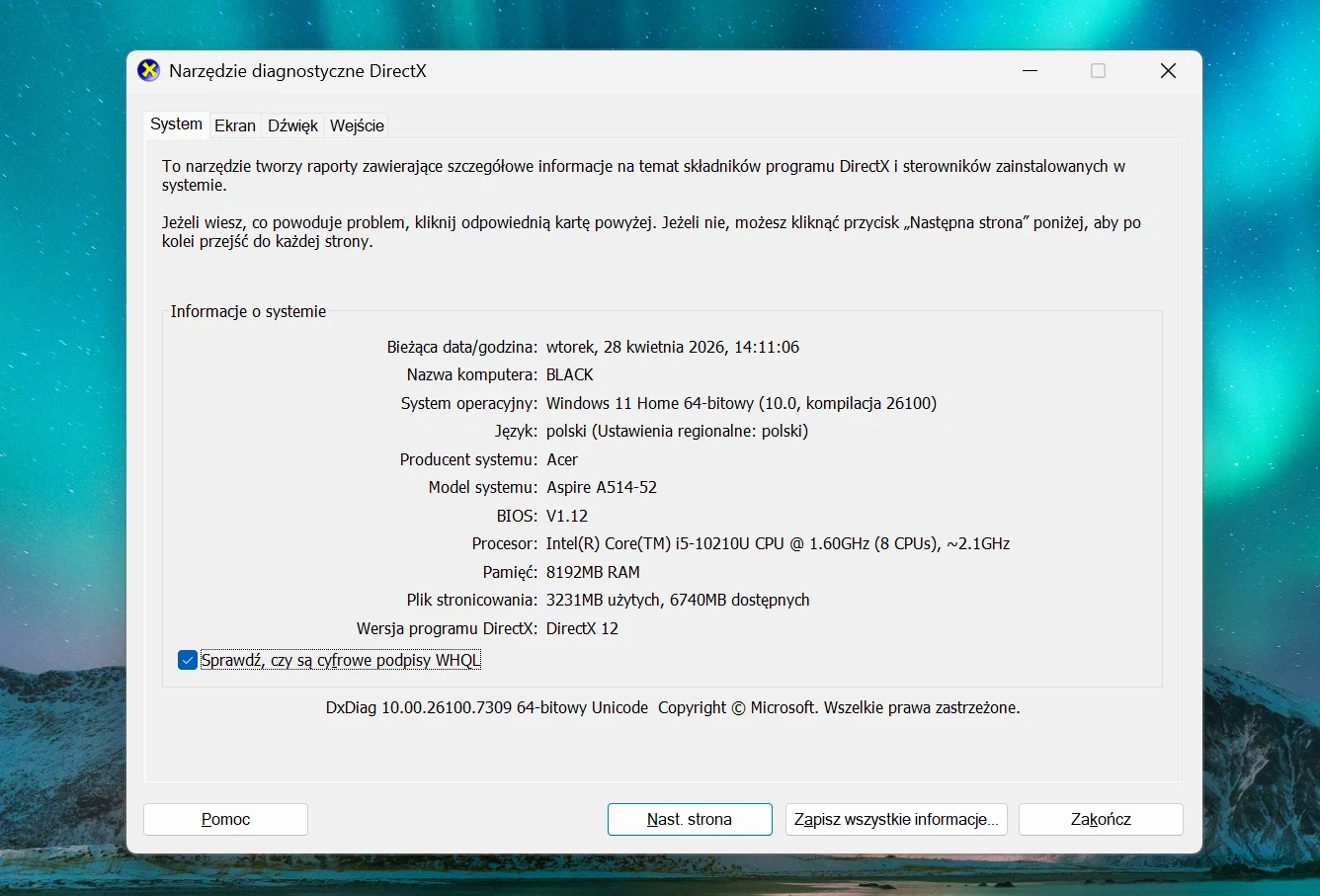The image size is (1320, 896).
Task: Click the date value wtorek, 28 kwietnia 2026
Action: click(x=673, y=347)
